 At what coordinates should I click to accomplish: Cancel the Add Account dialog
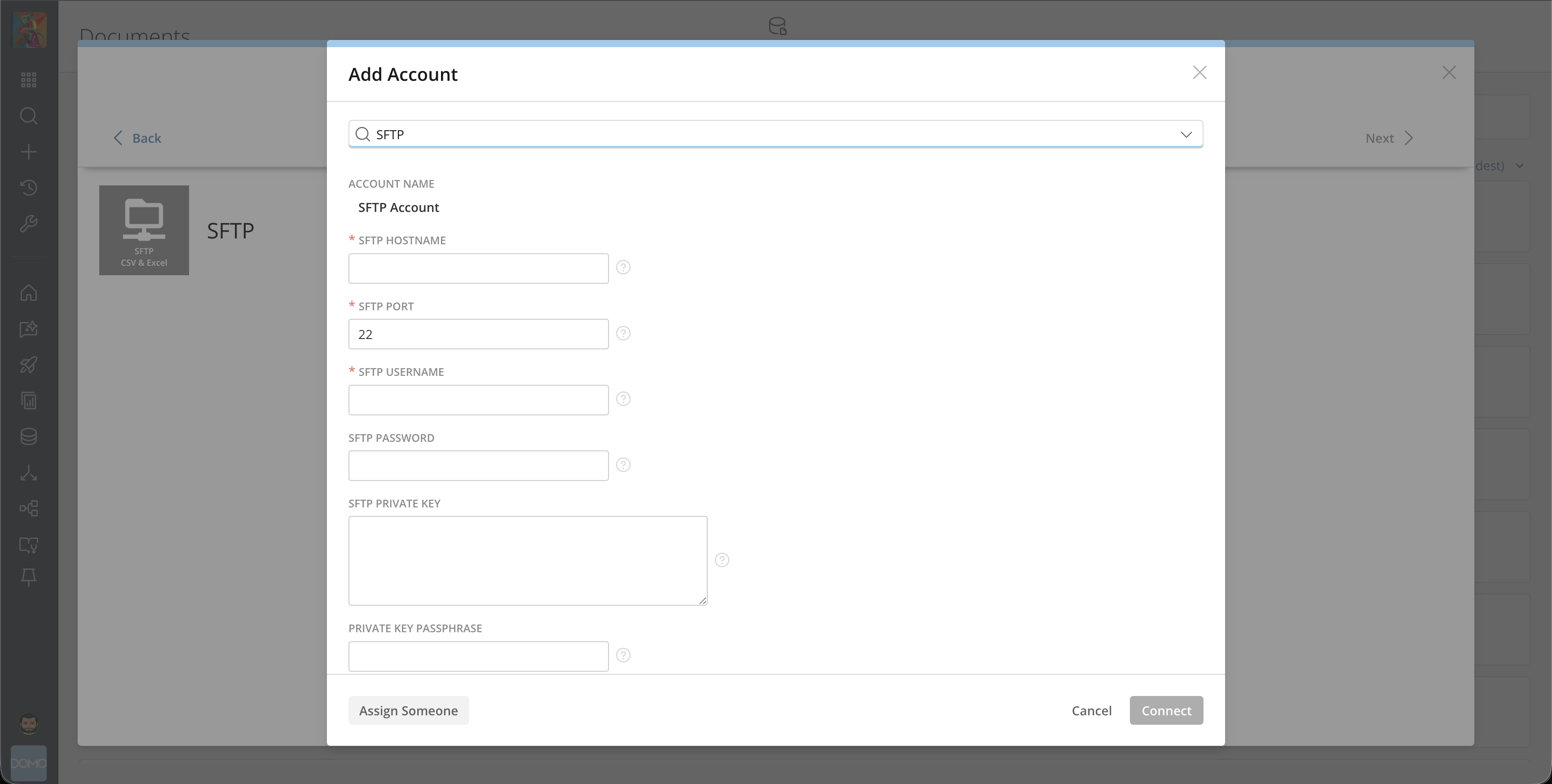1091,710
